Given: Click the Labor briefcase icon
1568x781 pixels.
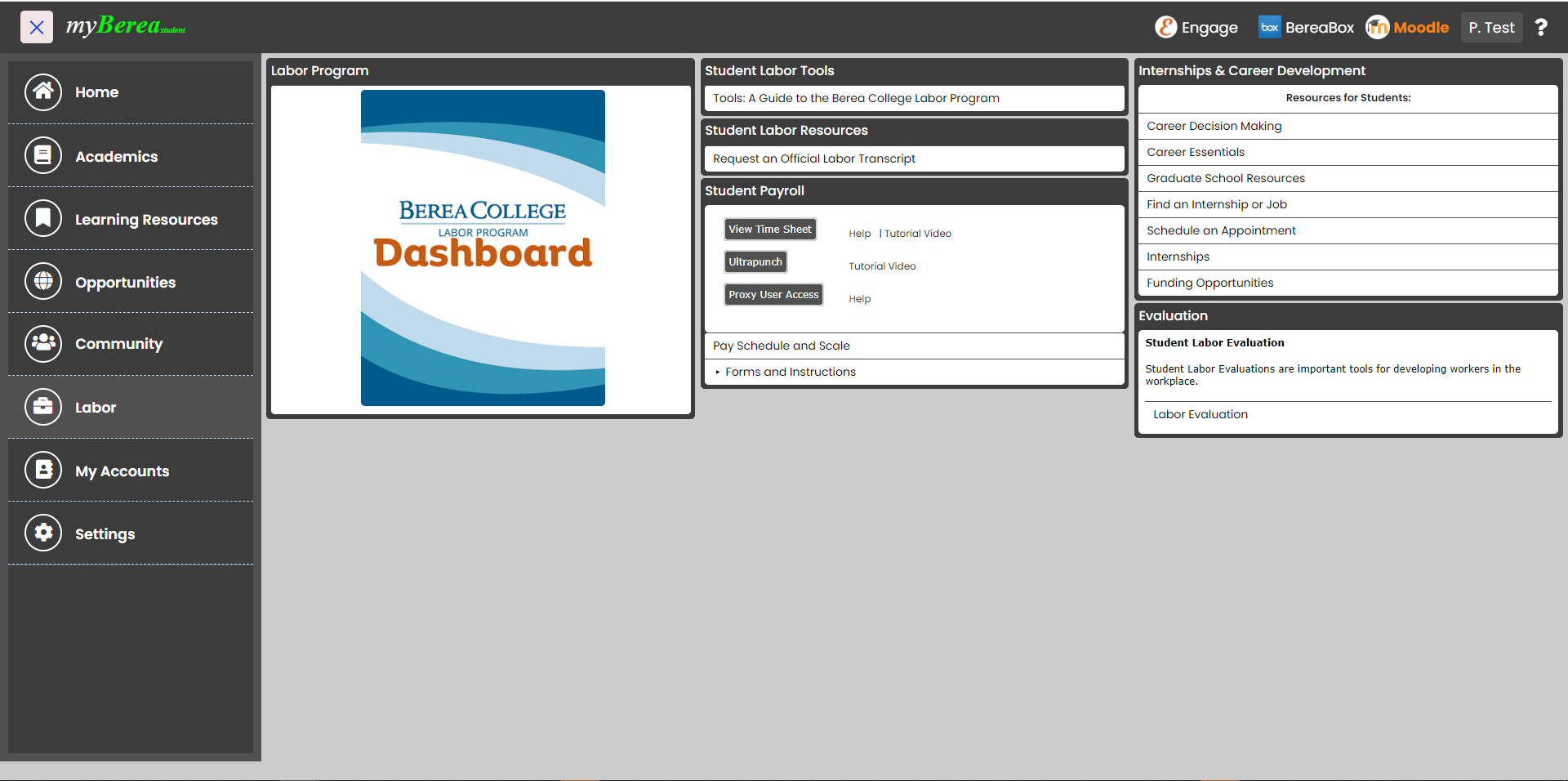Looking at the screenshot, I should pyautogui.click(x=43, y=407).
